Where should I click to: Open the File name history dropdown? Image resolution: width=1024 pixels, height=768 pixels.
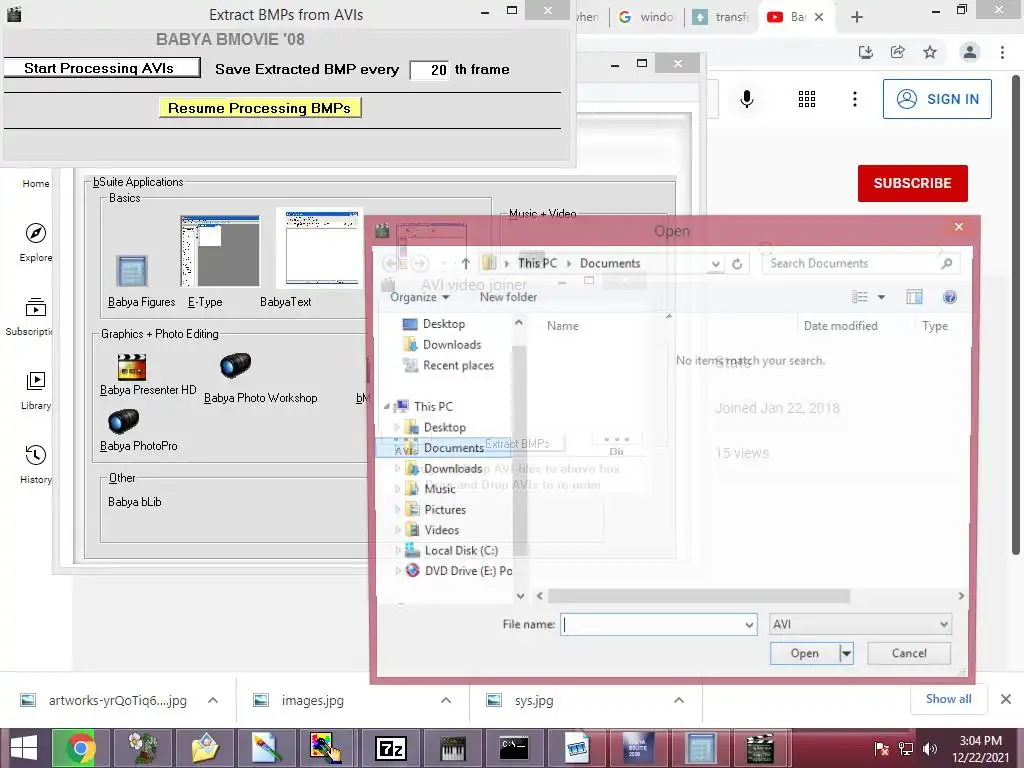tap(749, 625)
